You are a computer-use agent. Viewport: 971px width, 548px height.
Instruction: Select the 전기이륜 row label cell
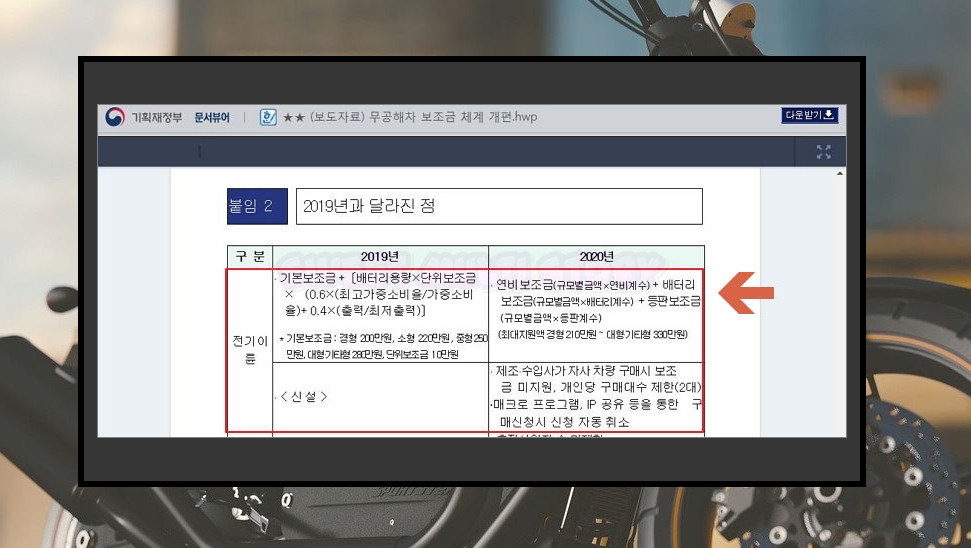(250, 350)
